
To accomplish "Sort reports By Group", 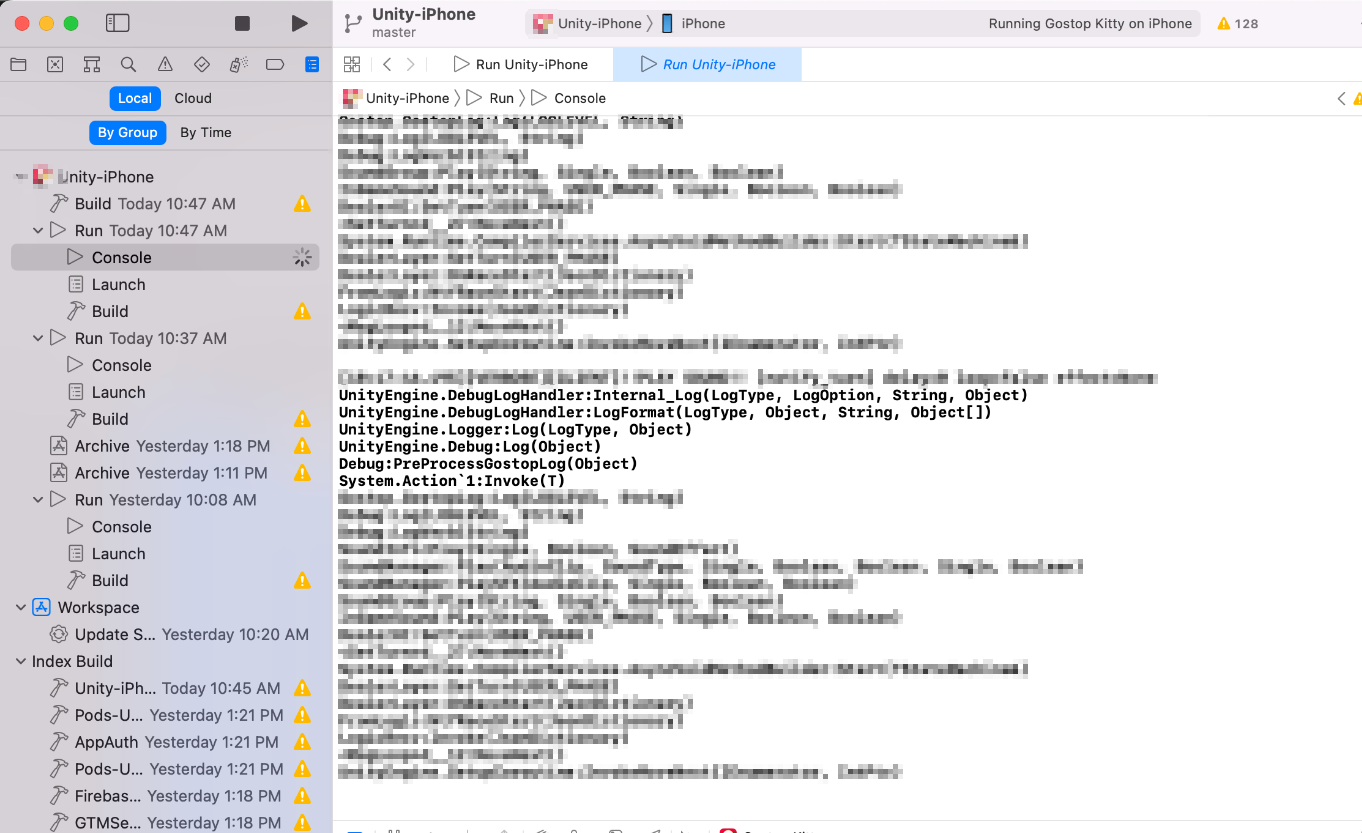I will pyautogui.click(x=128, y=132).
